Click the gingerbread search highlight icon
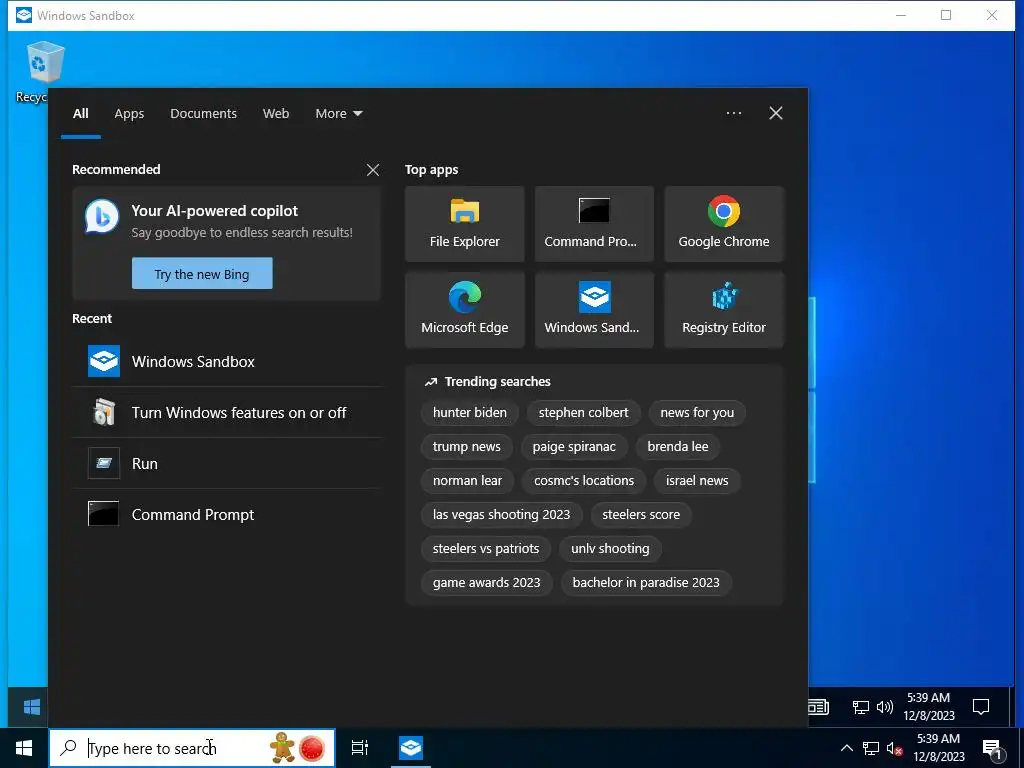This screenshot has height=768, width=1024. coord(283,747)
